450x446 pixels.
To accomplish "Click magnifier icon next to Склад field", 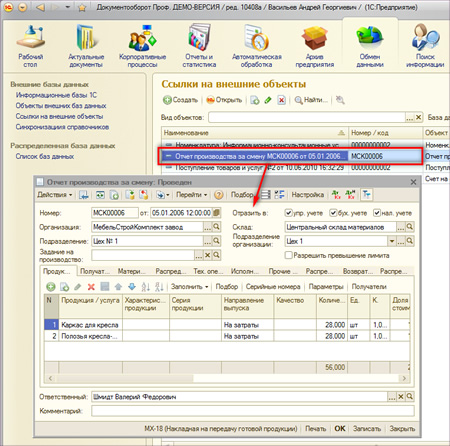I will (x=410, y=227).
